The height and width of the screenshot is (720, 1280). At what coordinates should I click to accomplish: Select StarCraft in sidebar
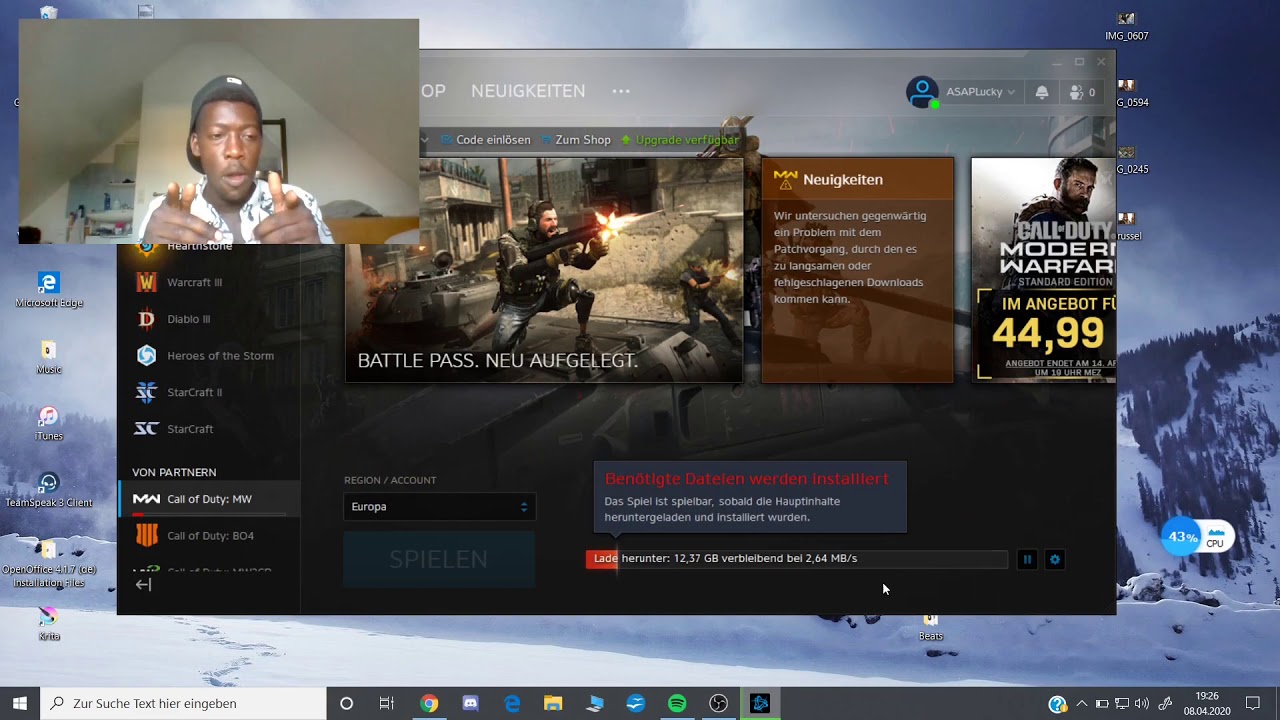(x=209, y=429)
